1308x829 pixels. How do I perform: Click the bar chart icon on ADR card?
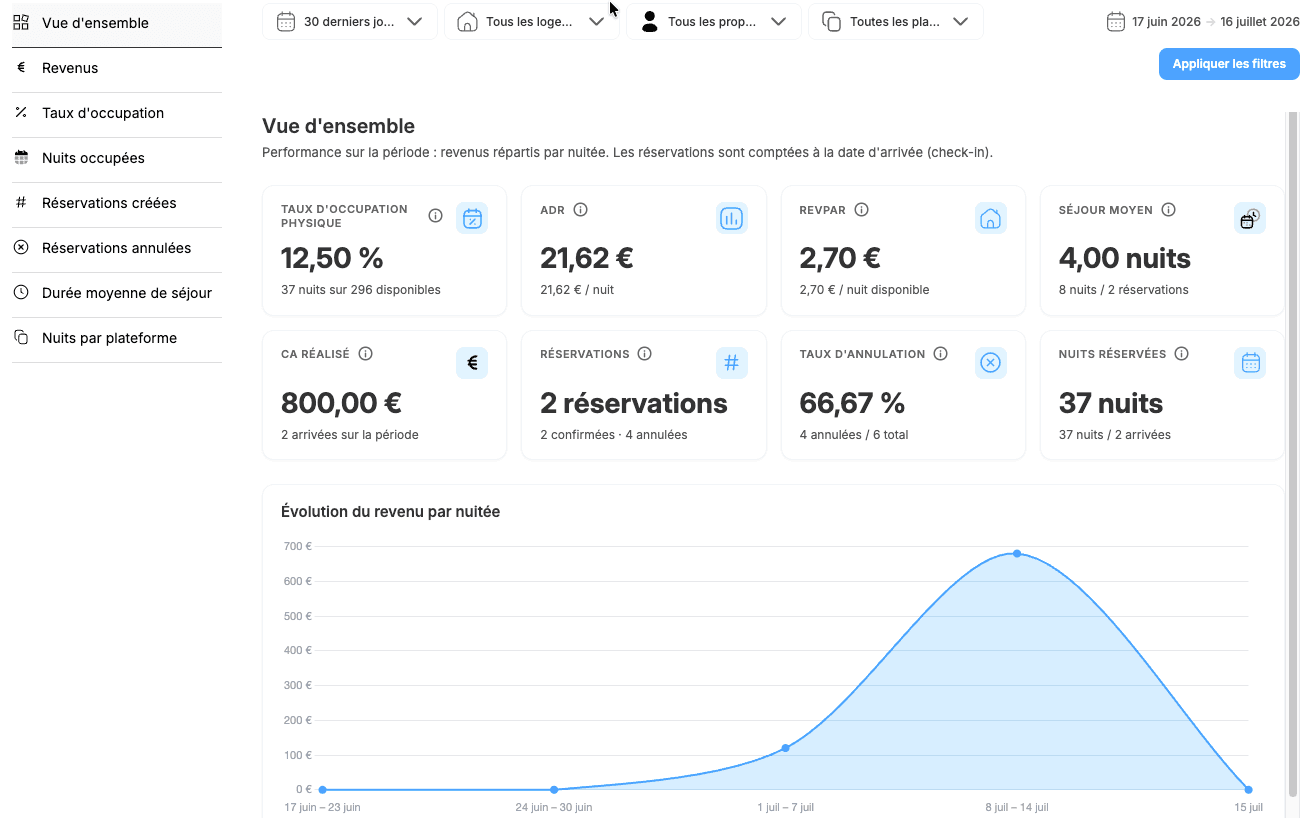pos(732,218)
